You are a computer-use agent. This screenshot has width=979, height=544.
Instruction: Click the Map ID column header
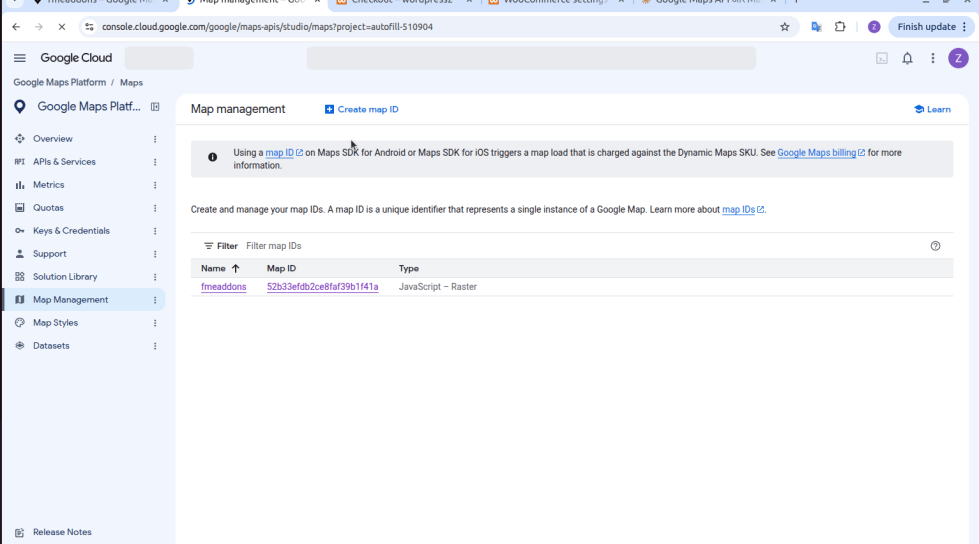281,269
